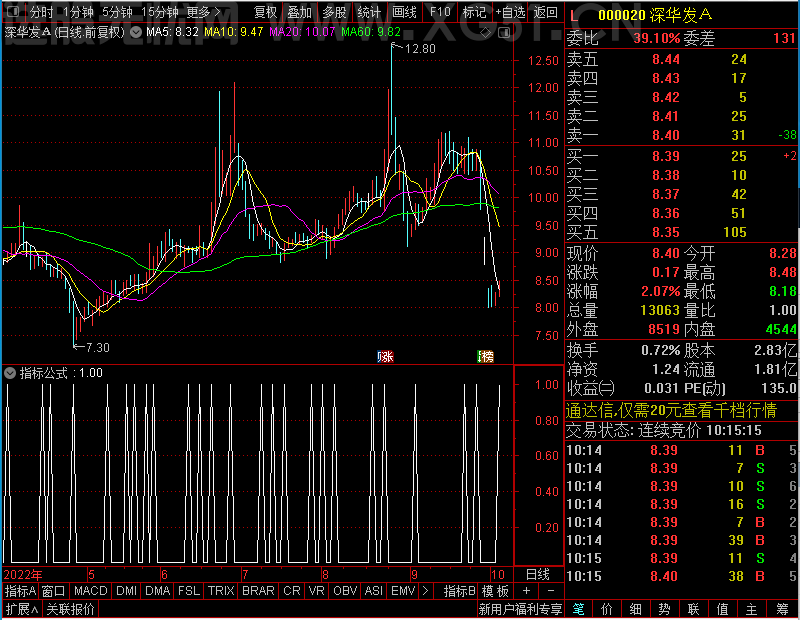Select the 指标A tab
The width and height of the screenshot is (800, 620).
pos(20,591)
